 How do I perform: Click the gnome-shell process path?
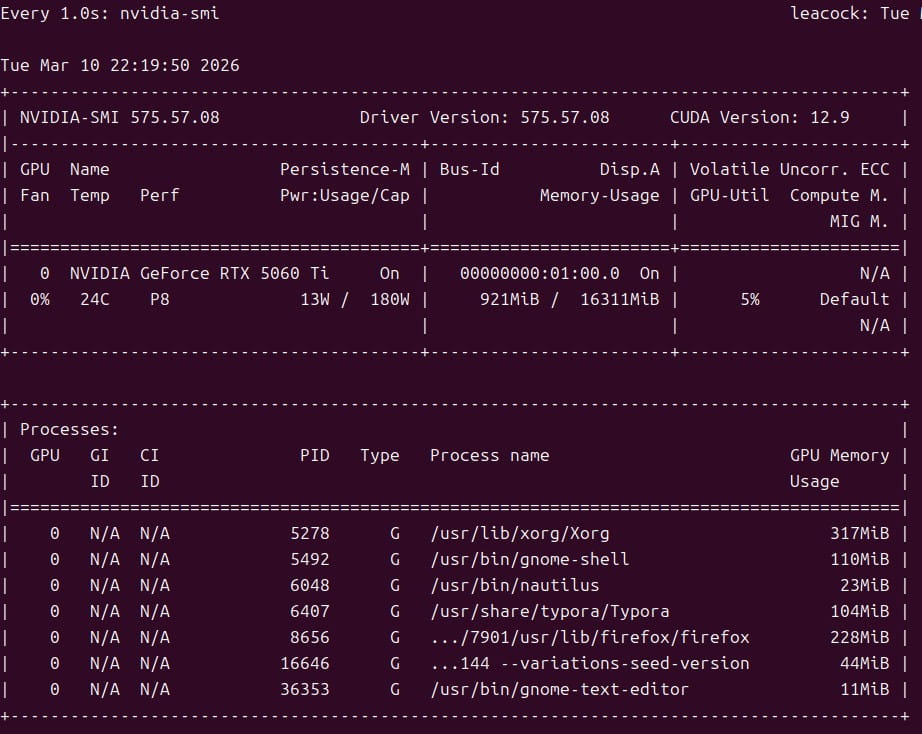tap(529, 559)
